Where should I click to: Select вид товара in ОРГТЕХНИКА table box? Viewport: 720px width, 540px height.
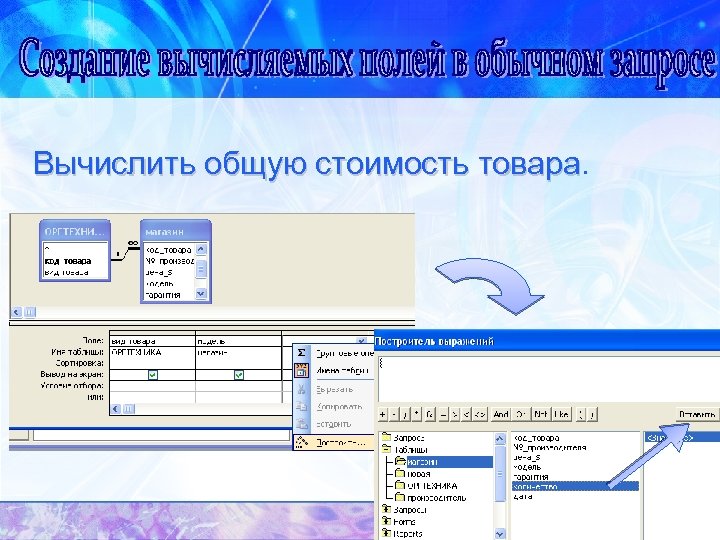pos(67,272)
